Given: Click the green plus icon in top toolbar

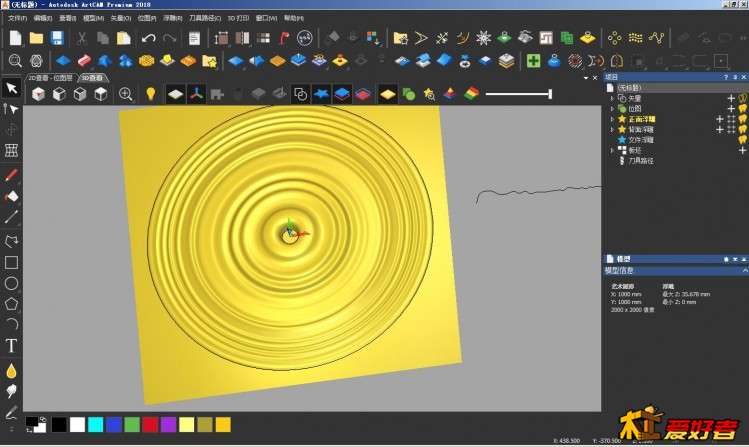Looking at the screenshot, I should pyautogui.click(x=534, y=61).
